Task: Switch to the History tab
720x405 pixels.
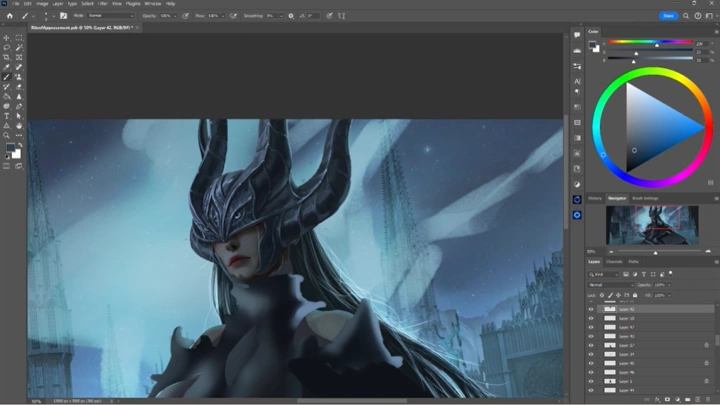Action: point(595,198)
